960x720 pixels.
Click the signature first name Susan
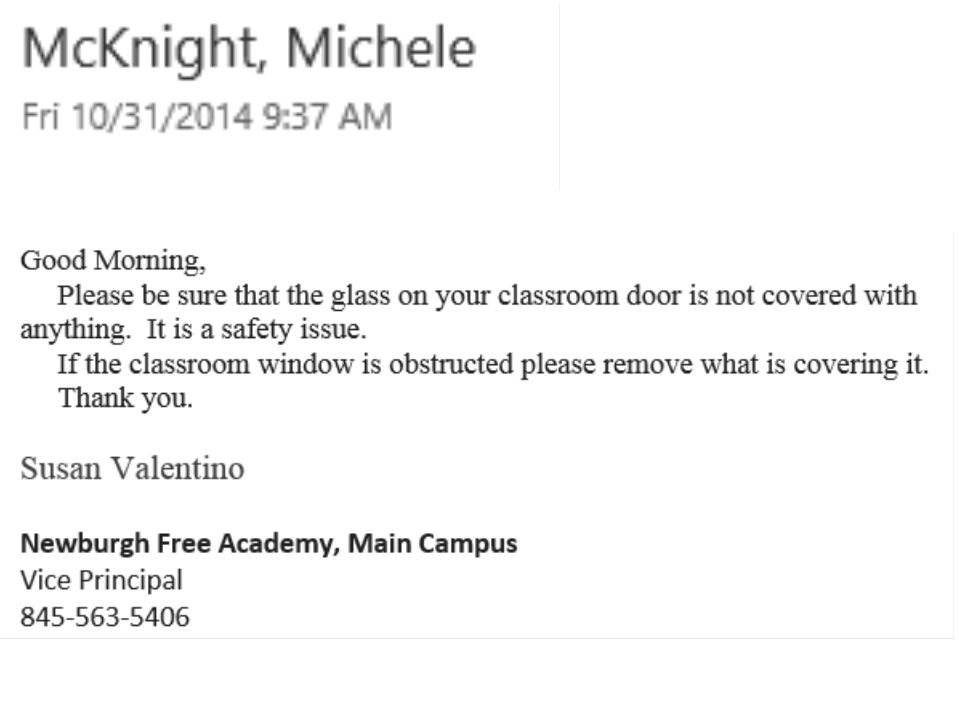coord(61,469)
